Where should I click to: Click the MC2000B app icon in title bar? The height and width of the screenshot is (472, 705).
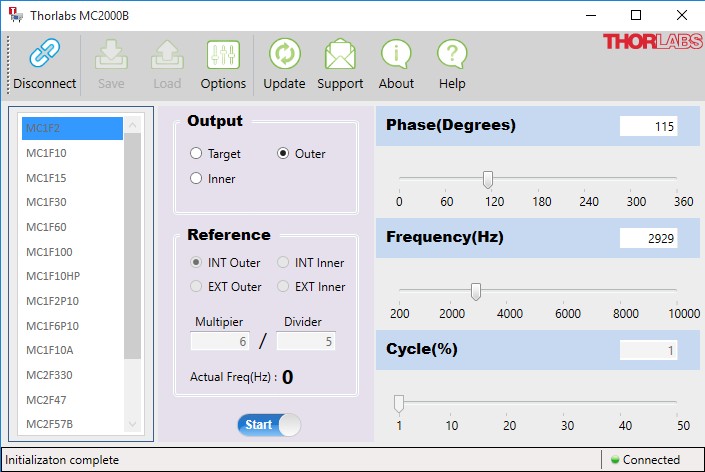click(x=16, y=15)
